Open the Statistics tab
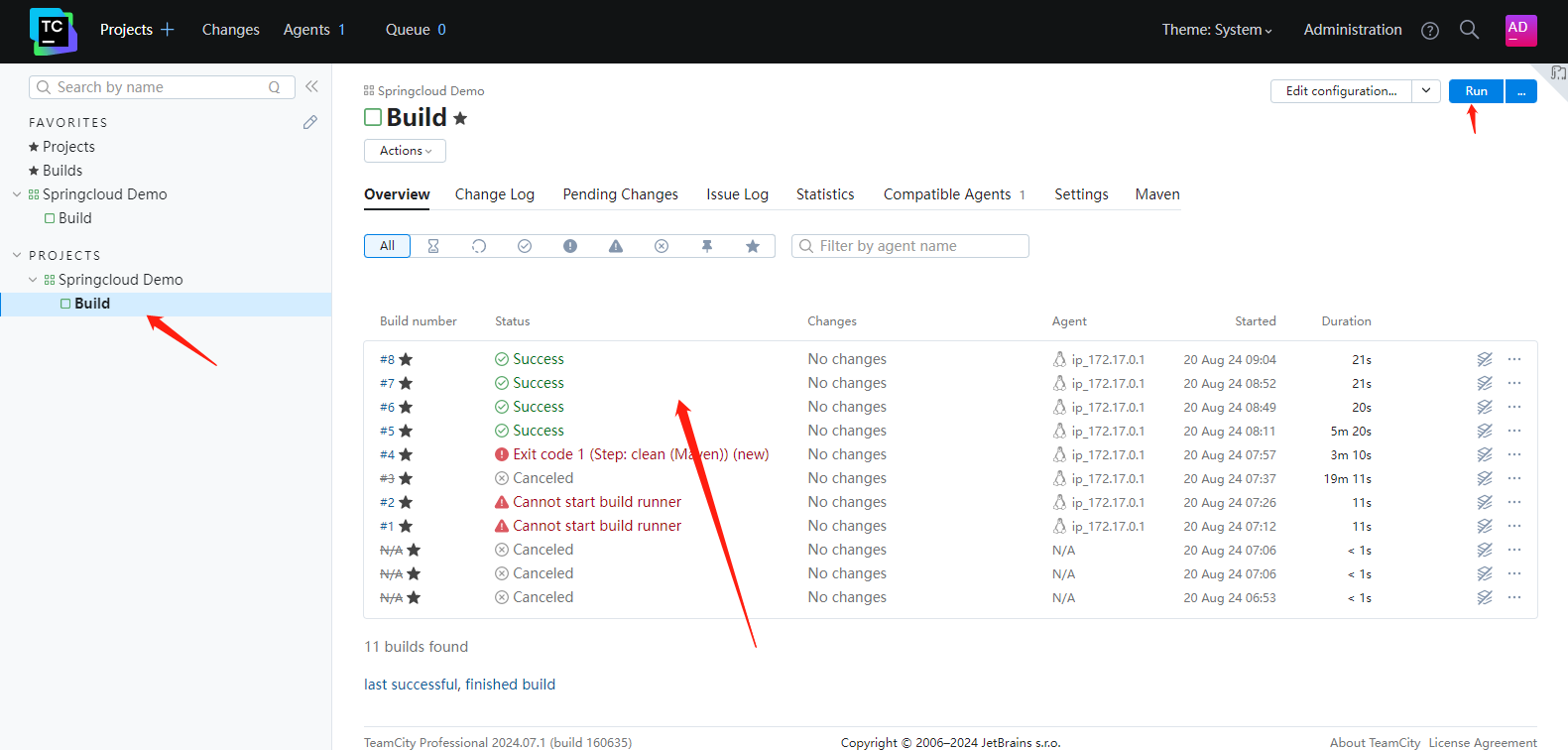Viewport: 1568px width, 751px height. [x=825, y=194]
